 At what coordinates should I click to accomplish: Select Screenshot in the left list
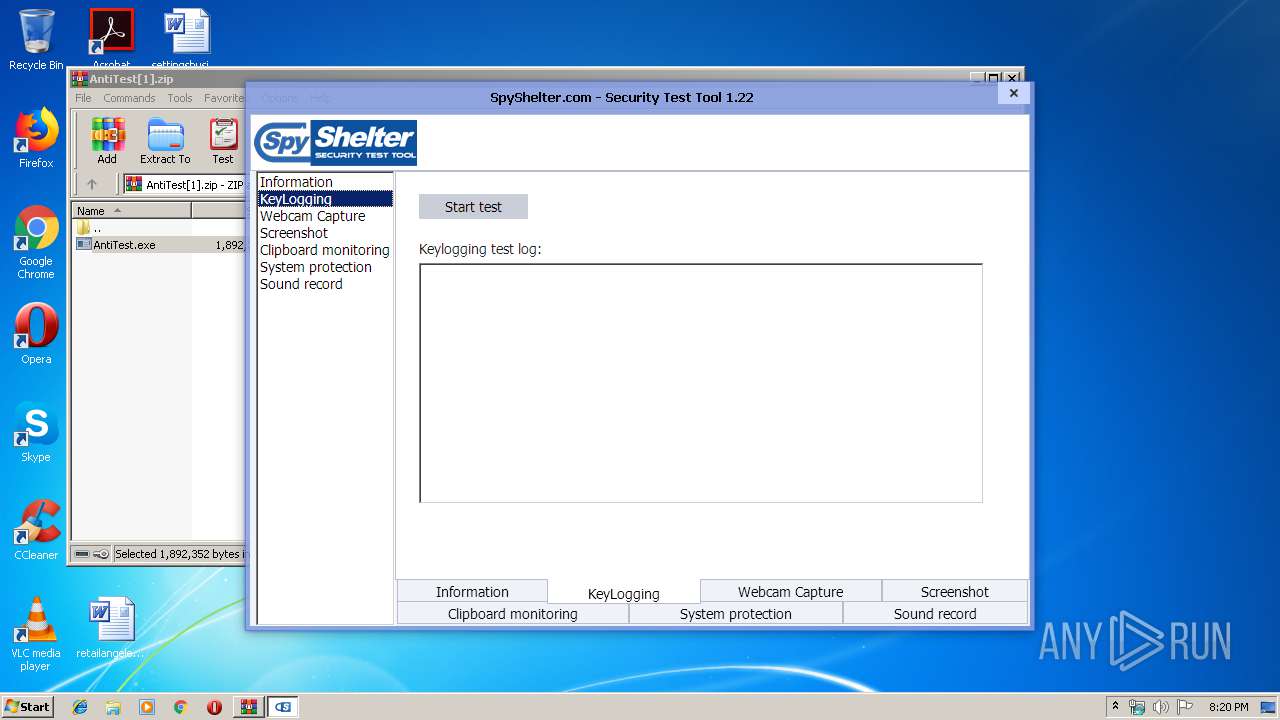click(x=325, y=233)
